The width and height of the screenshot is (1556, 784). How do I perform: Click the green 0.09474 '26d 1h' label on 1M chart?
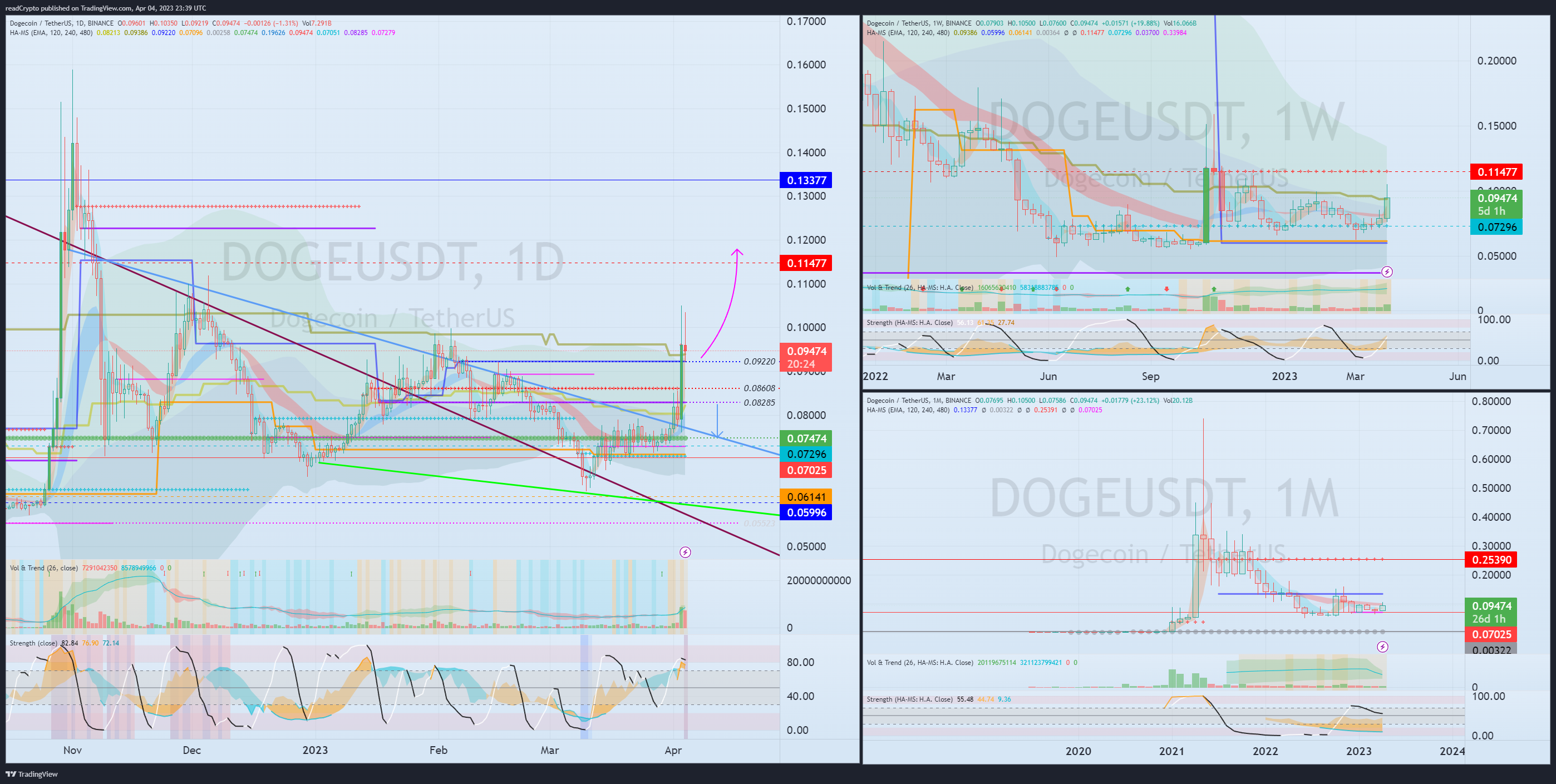tap(1491, 612)
